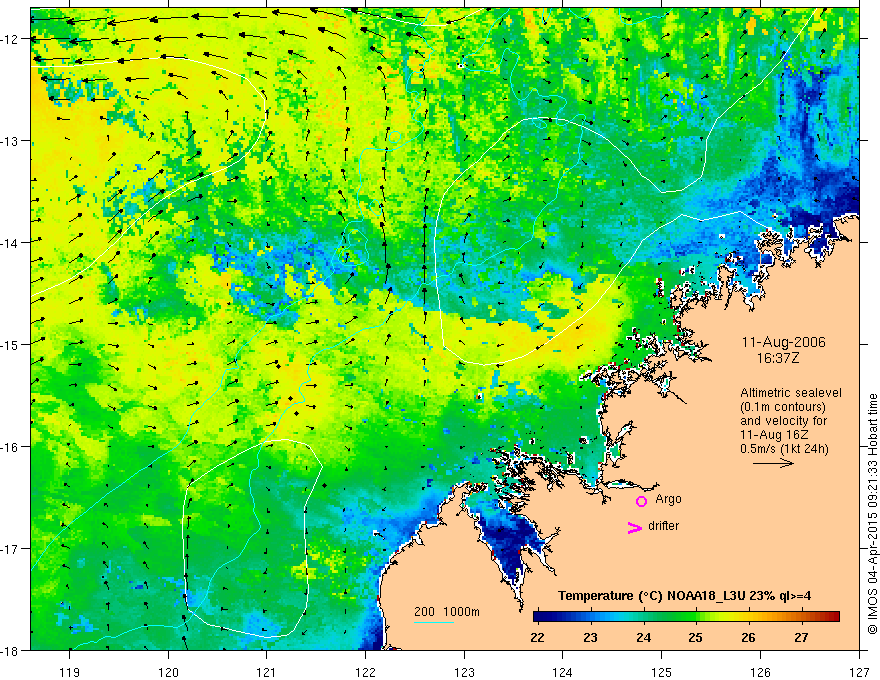880x680 pixels.
Task: Click the 'and velocity for' legend text
Action: coord(783,421)
